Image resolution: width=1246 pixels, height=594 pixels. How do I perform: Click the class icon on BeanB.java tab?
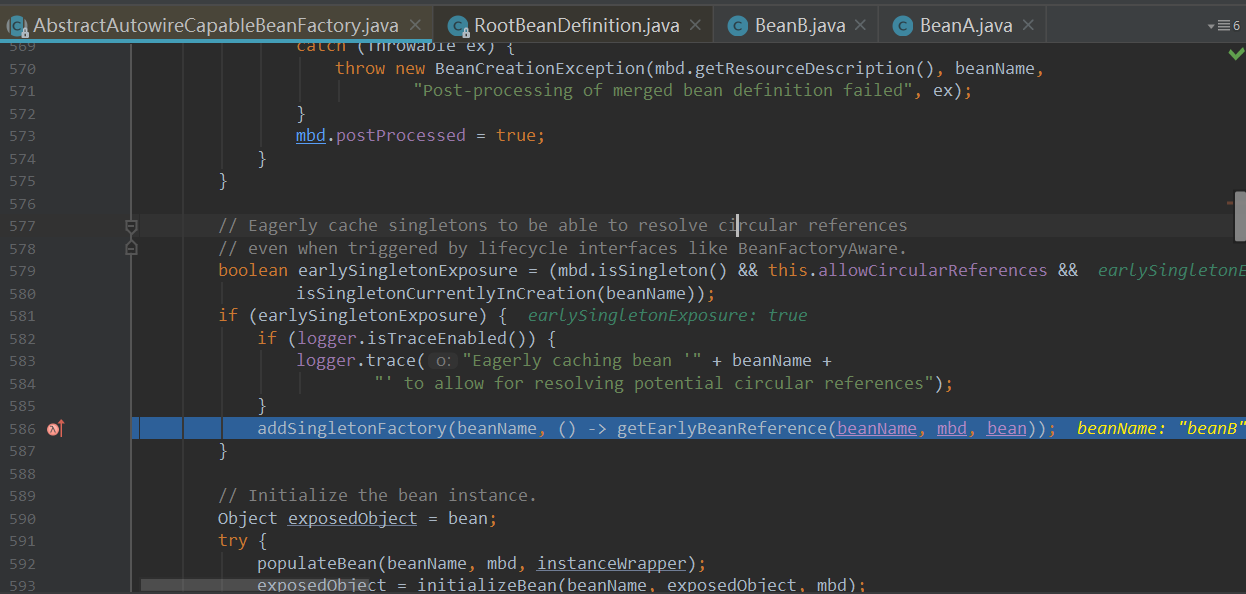(x=738, y=26)
